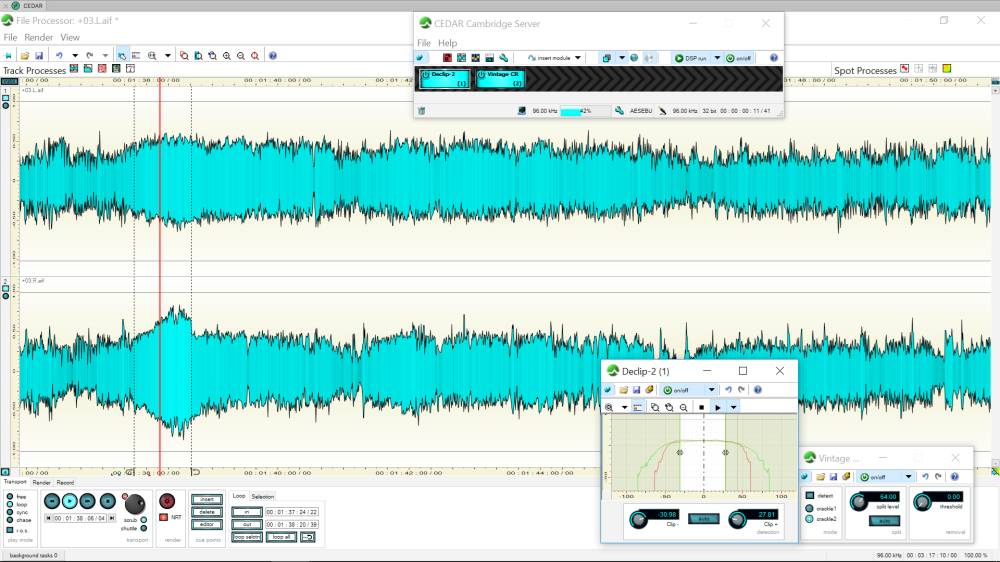Click the insert cue point button
This screenshot has height=562, width=1000.
[207, 499]
